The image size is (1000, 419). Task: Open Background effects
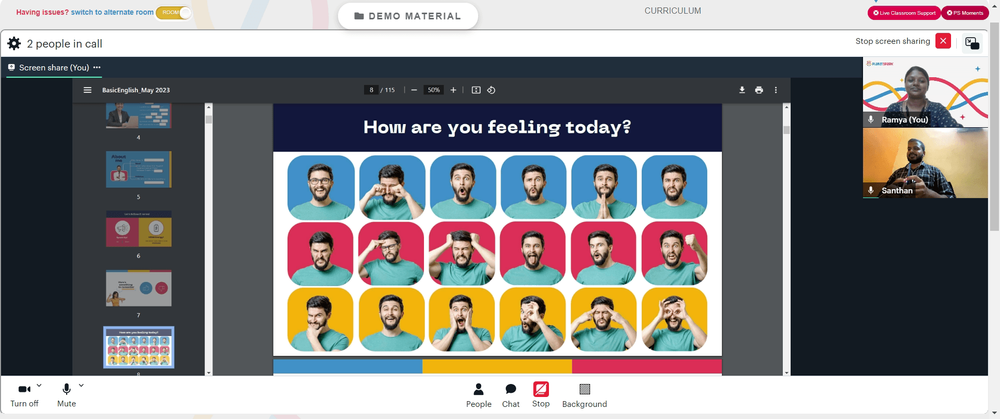pos(584,395)
